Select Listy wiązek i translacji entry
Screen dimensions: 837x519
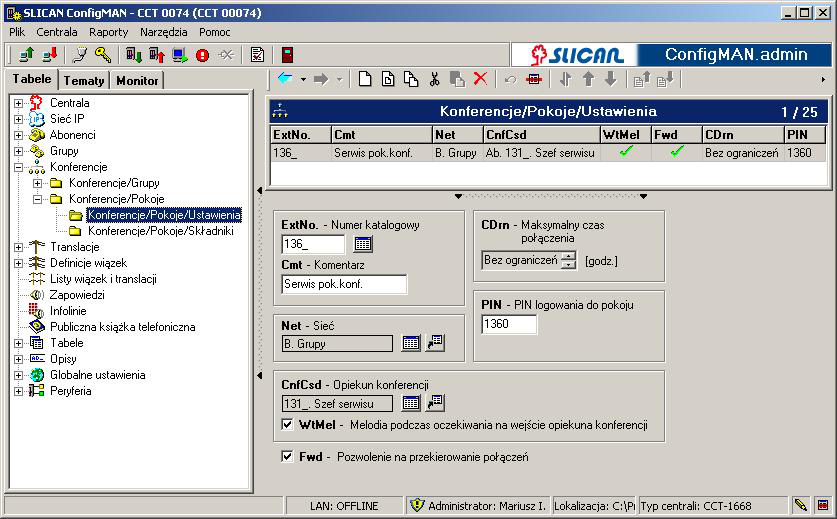click(x=103, y=279)
